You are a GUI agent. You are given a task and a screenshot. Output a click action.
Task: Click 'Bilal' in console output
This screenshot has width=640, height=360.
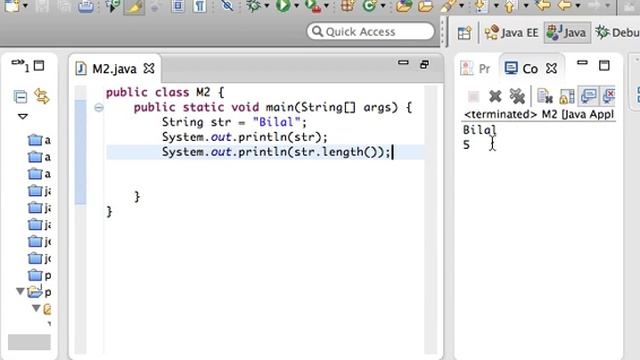pyautogui.click(x=480, y=130)
